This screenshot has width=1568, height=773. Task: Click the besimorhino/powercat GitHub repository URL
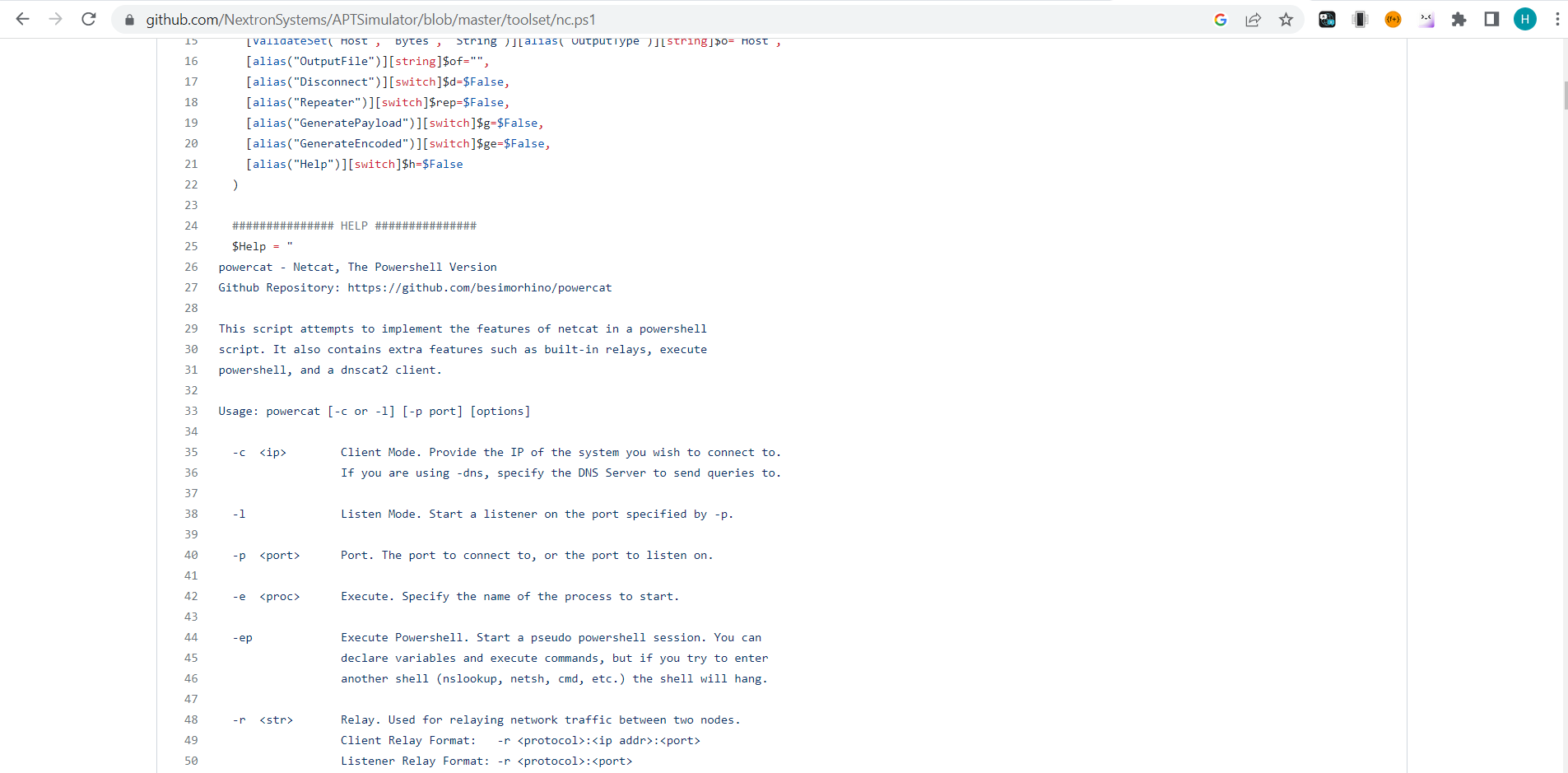click(479, 287)
